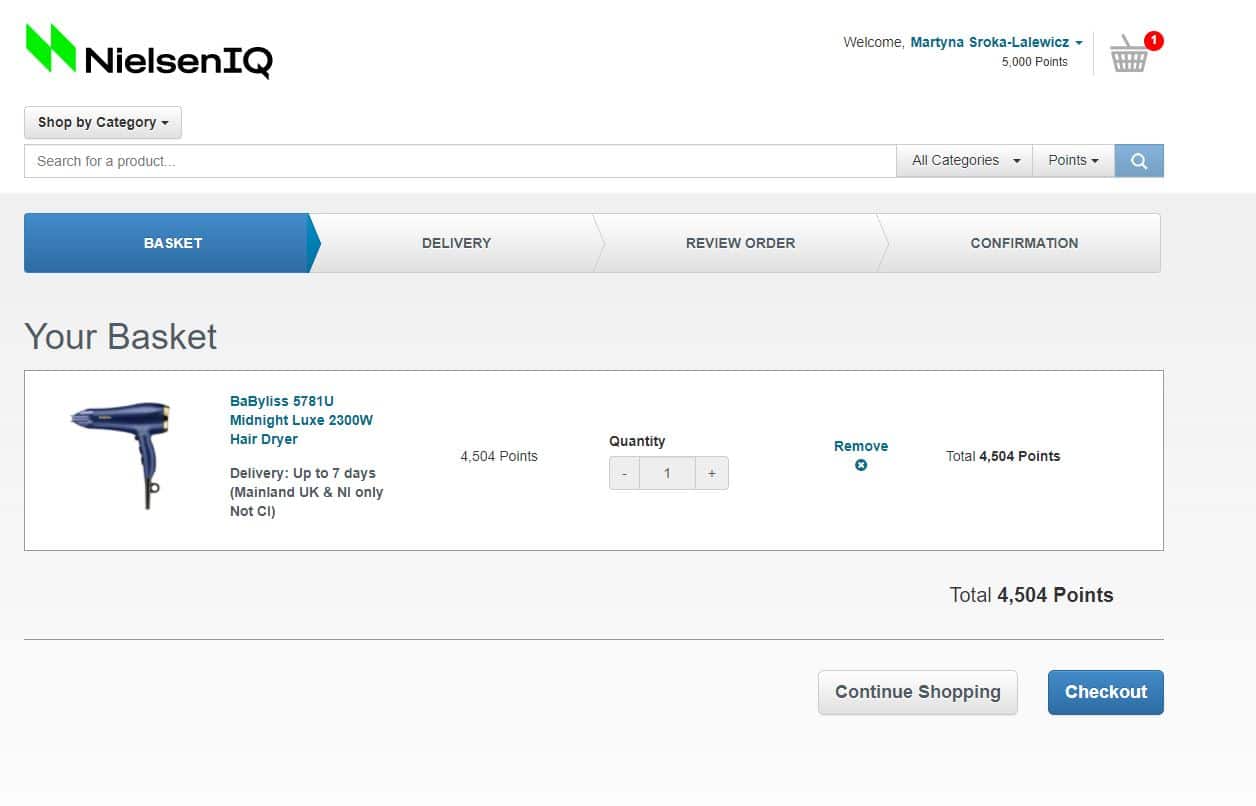Click the quantity value field
1256x806 pixels.
point(667,473)
